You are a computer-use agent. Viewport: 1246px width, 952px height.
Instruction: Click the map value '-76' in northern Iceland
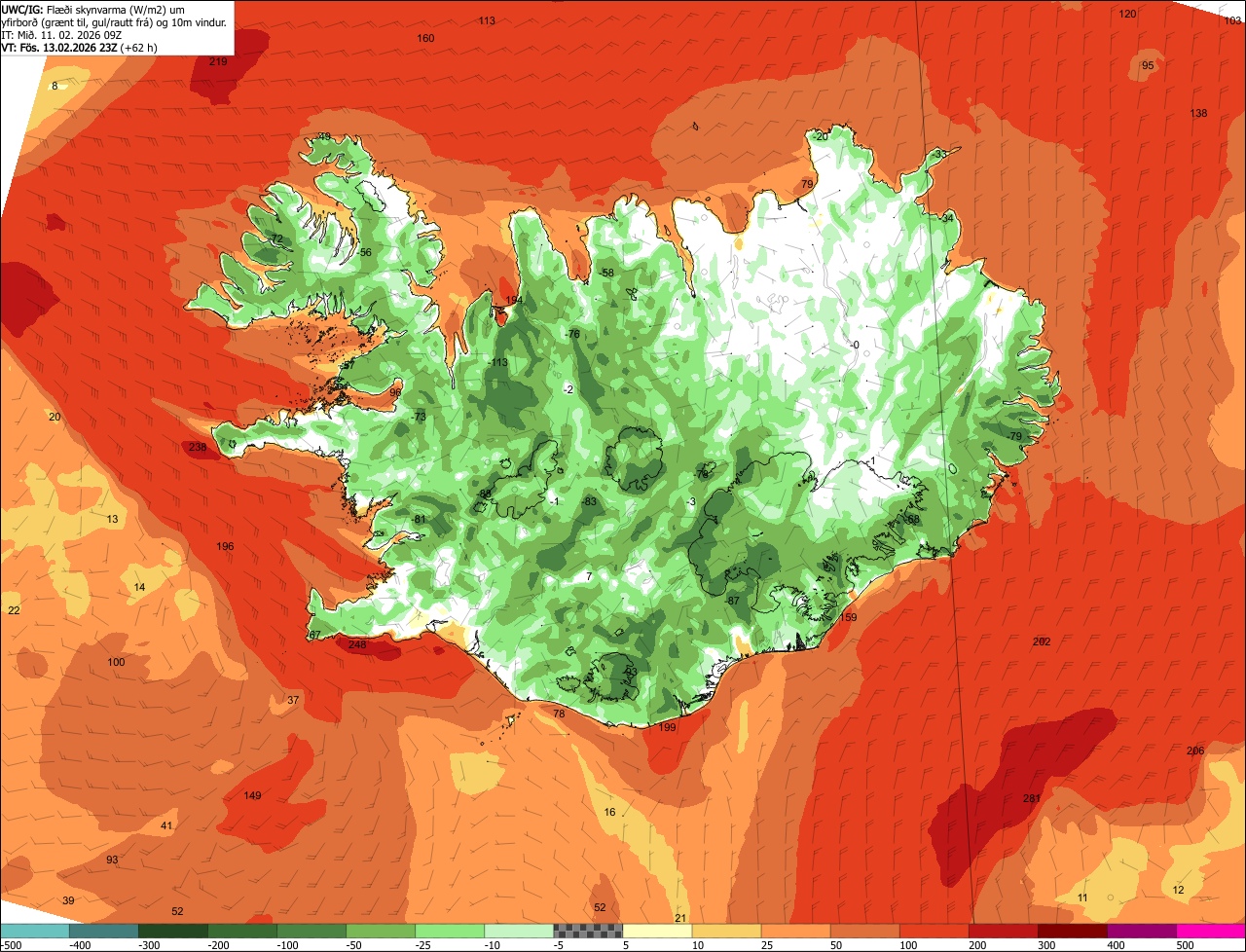click(572, 334)
